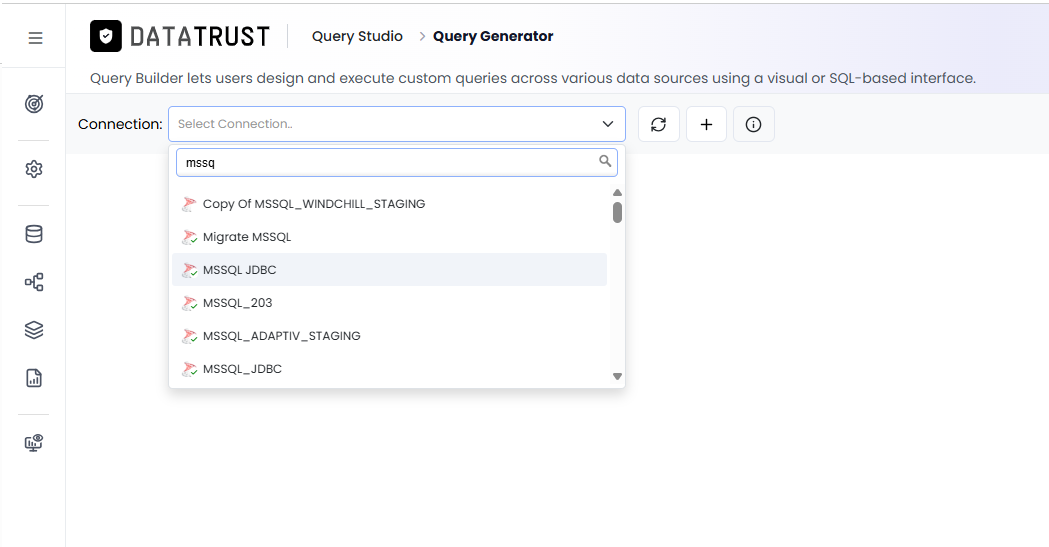Click the MSSQL_JDBC database icon
Screen dimensions: 1049x547
[x=189, y=369]
